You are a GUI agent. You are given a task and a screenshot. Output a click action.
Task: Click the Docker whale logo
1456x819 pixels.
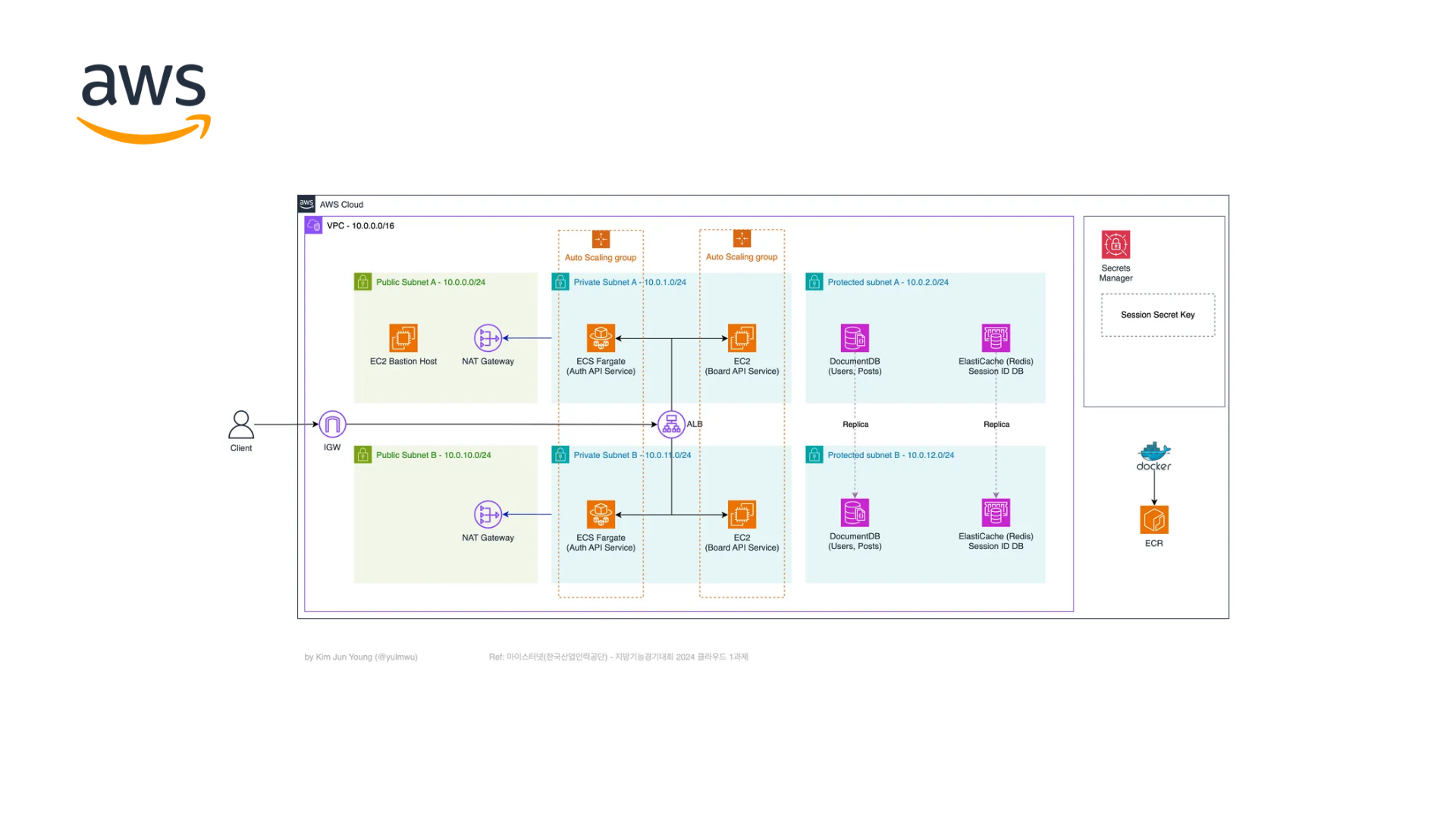click(x=1153, y=453)
